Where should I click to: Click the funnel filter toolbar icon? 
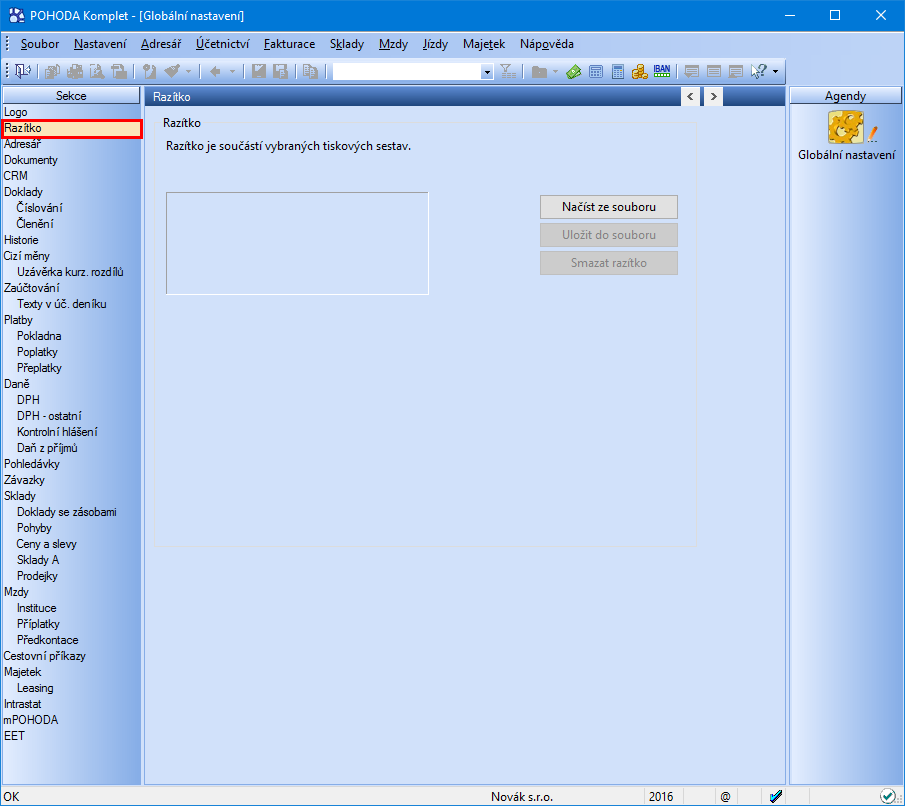pos(508,71)
